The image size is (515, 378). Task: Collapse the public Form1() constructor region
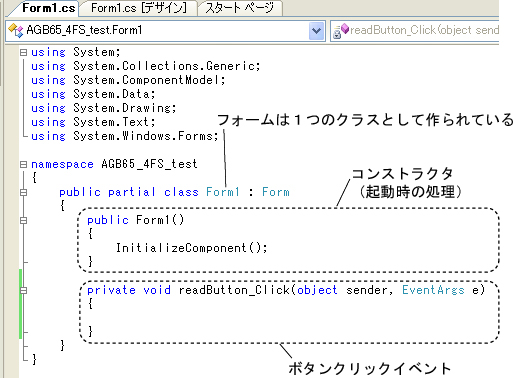pyautogui.click(x=23, y=220)
